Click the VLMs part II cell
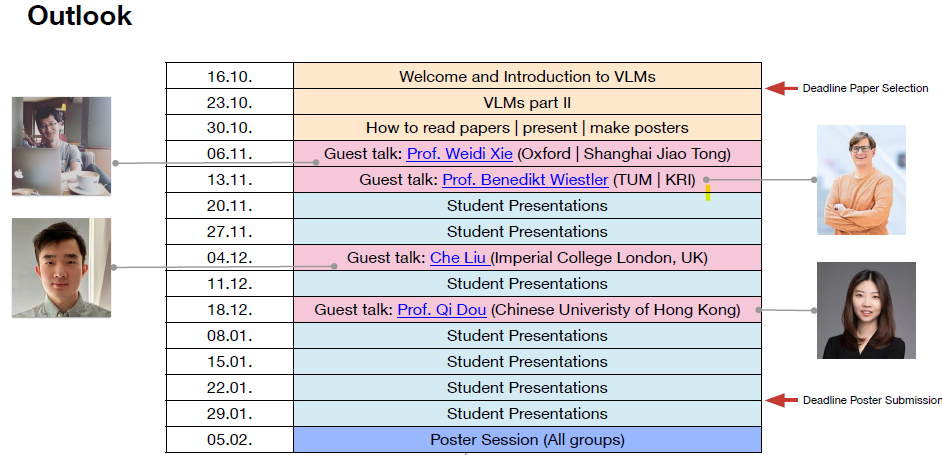This screenshot has width=942, height=455. pos(527,102)
